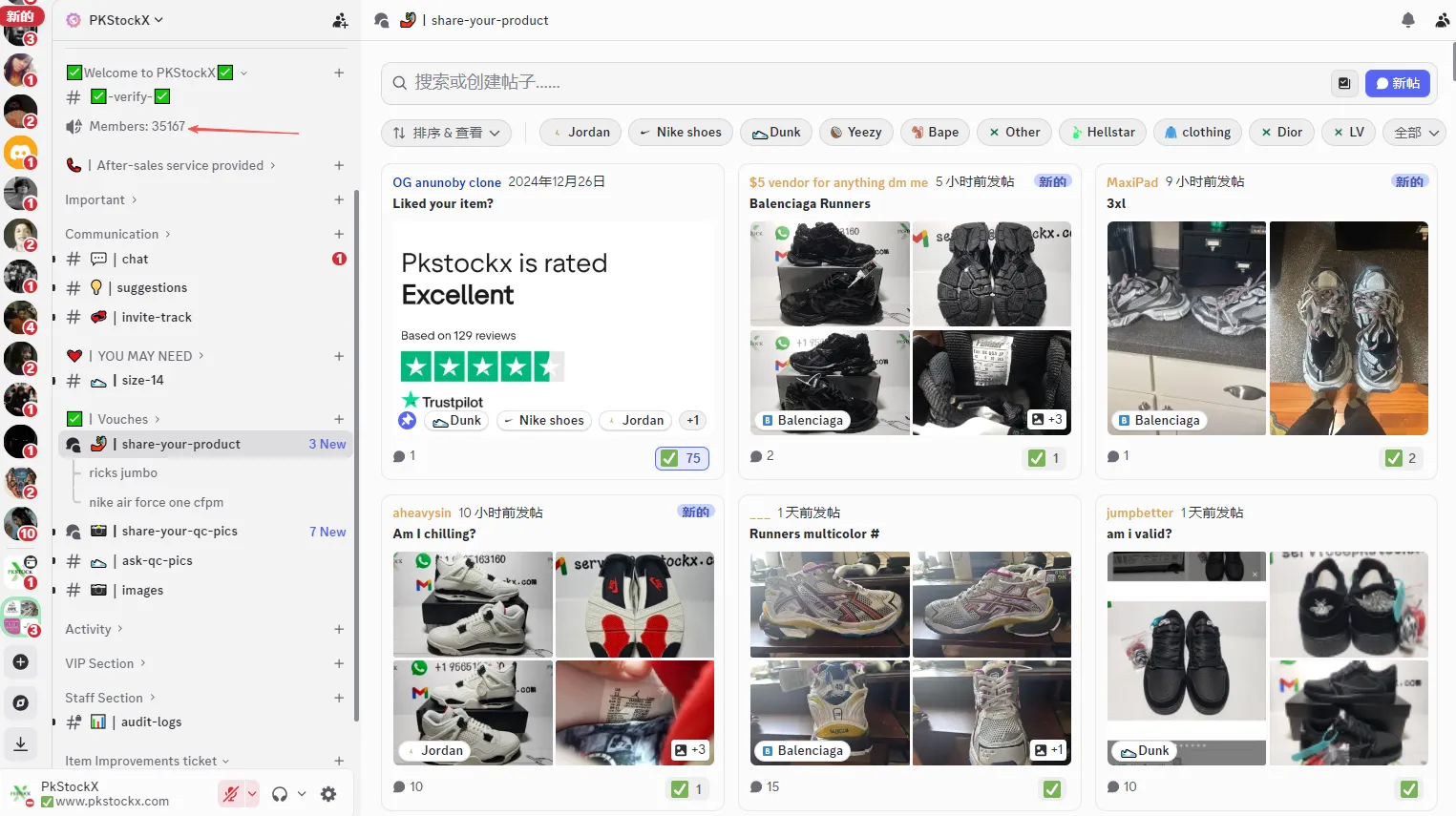Click the notification bell icon
The width and height of the screenshot is (1456, 816).
pyautogui.click(x=1407, y=20)
